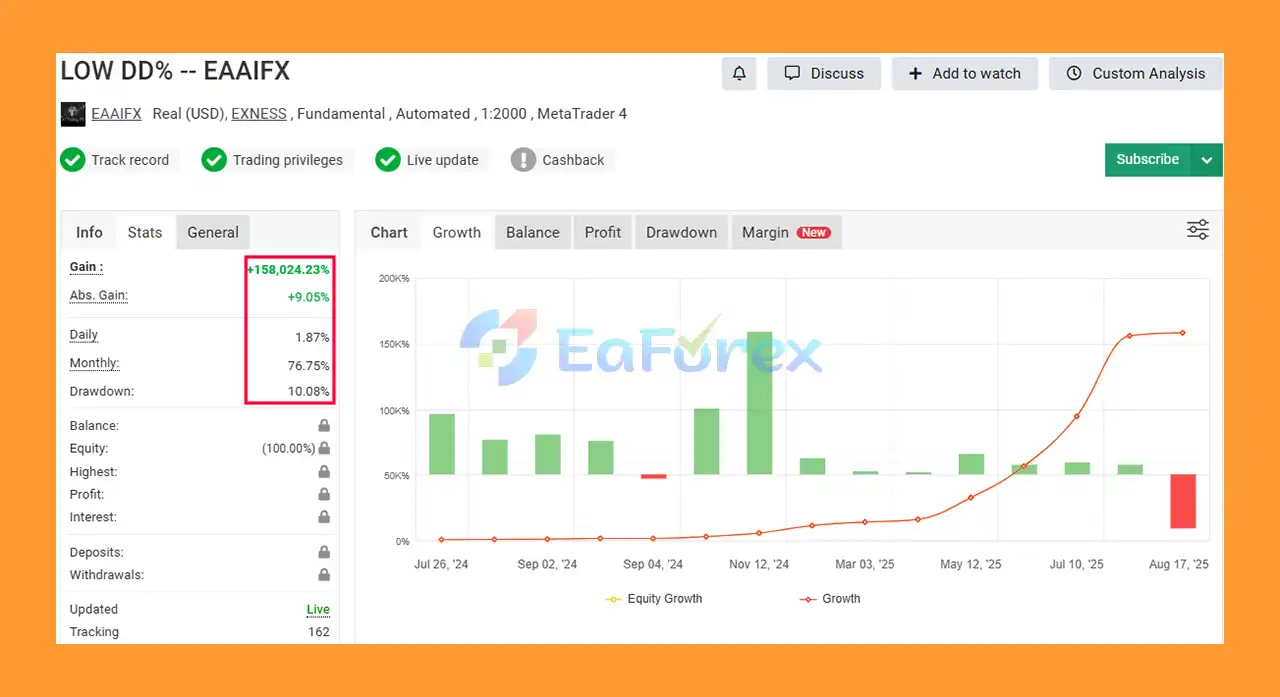Click the Trading privileges green checkmark
This screenshot has height=697, width=1280.
tap(214, 160)
